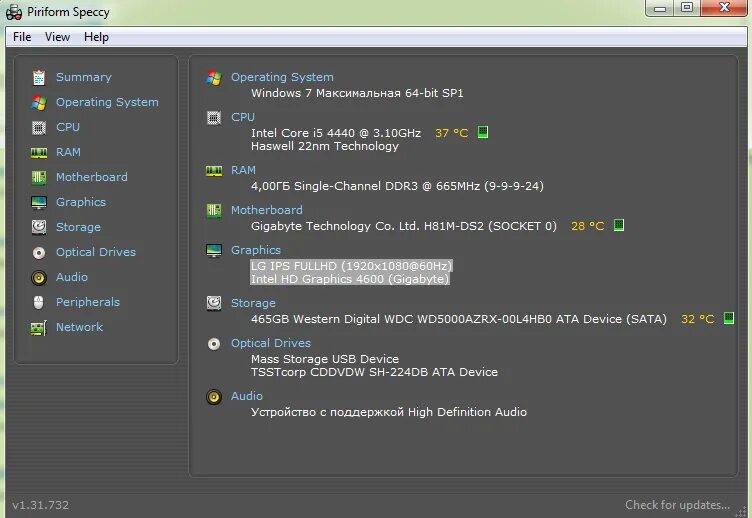Select Optical Drives in the sidebar
The image size is (752, 518).
(x=96, y=252)
